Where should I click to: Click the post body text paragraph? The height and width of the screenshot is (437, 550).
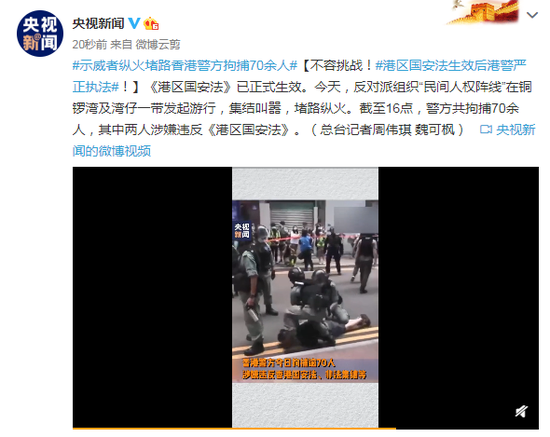click(x=304, y=108)
